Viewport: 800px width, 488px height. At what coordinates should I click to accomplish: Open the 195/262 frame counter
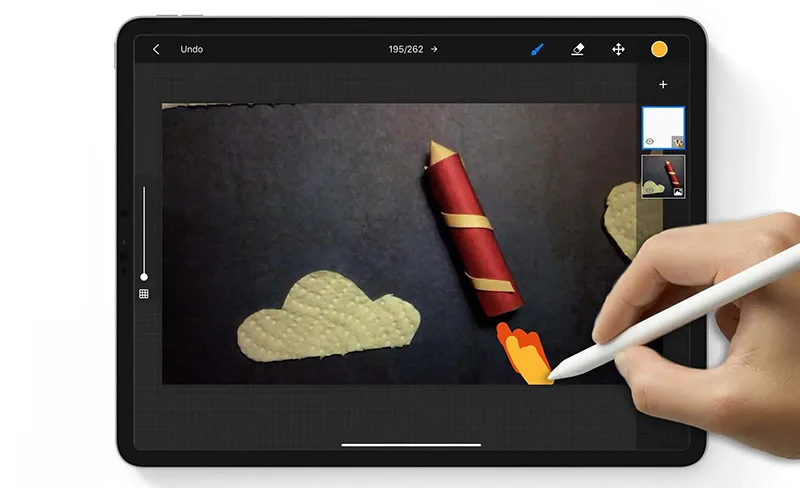coord(406,49)
